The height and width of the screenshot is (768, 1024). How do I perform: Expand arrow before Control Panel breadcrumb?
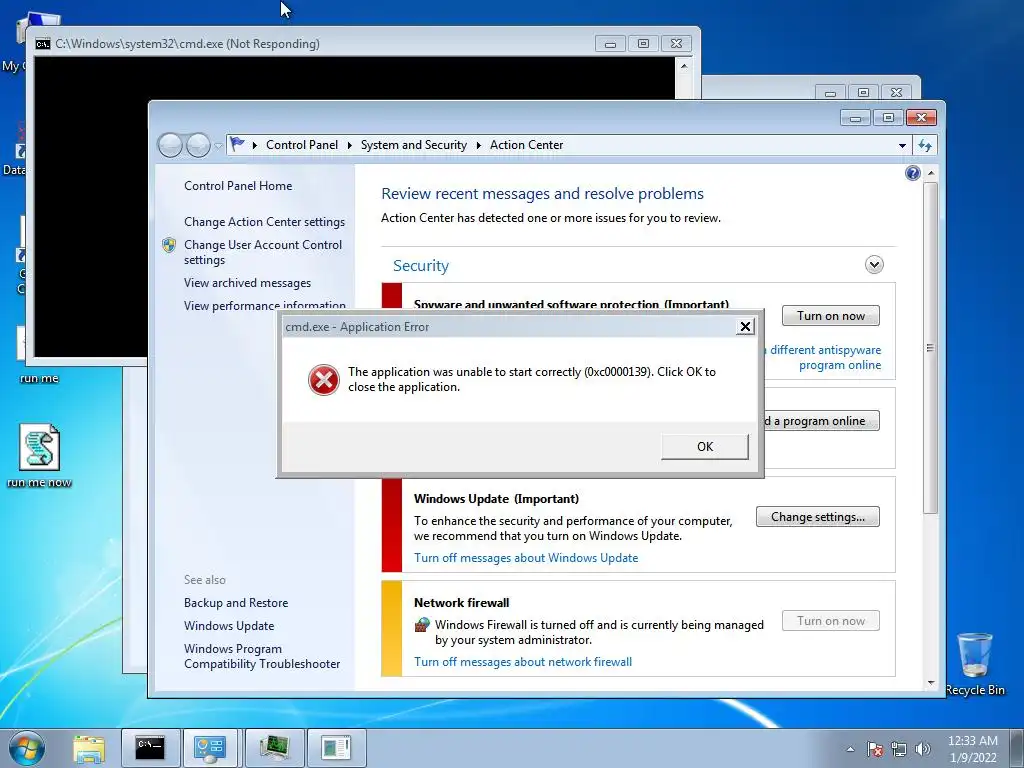[x=255, y=145]
